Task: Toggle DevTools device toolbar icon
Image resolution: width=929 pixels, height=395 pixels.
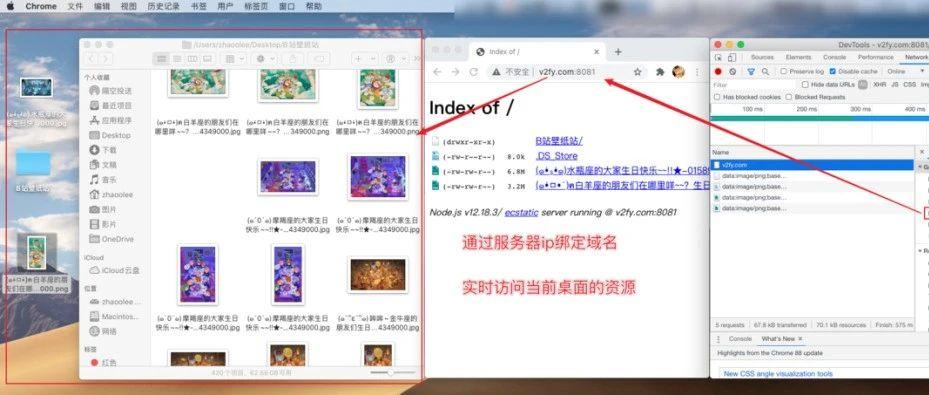Action: tap(732, 57)
